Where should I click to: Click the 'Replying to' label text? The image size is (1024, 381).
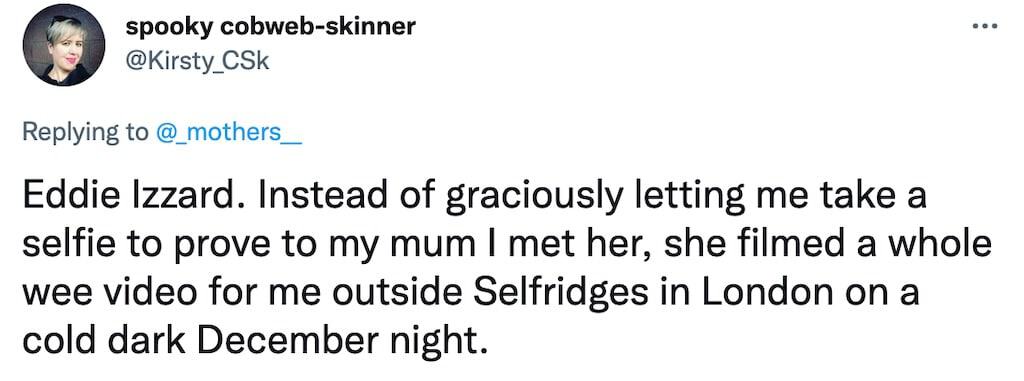(x=86, y=133)
